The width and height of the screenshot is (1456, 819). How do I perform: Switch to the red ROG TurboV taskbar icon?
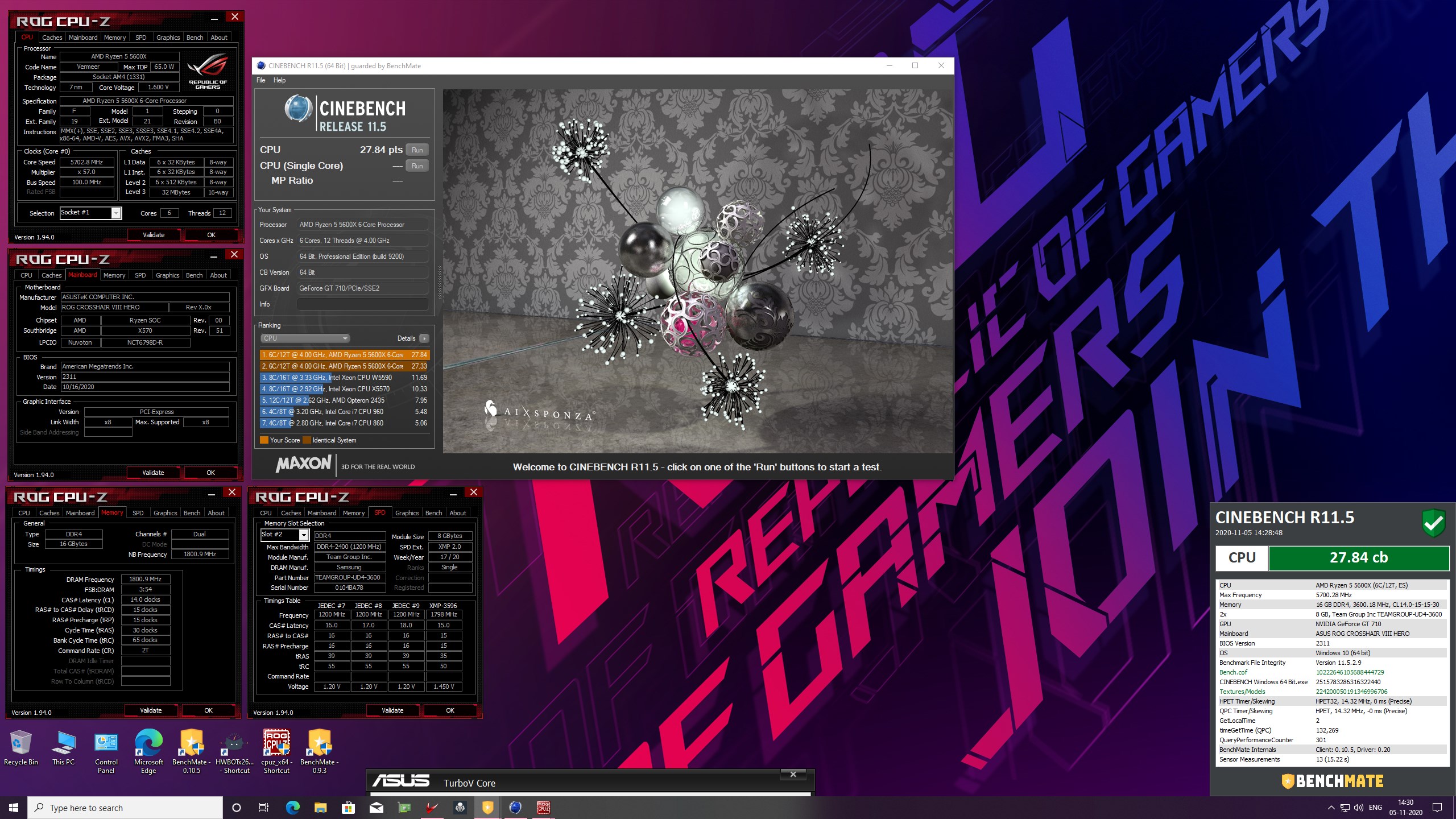[432, 808]
